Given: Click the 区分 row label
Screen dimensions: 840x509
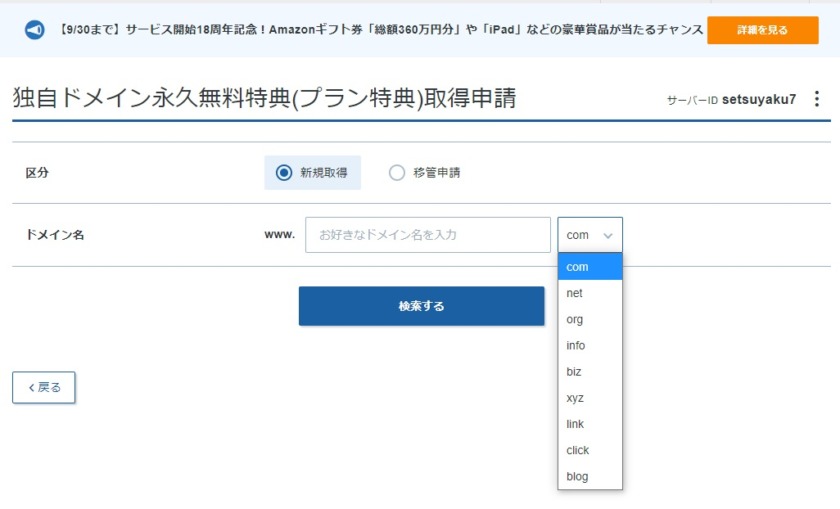Looking at the screenshot, I should [x=37, y=173].
